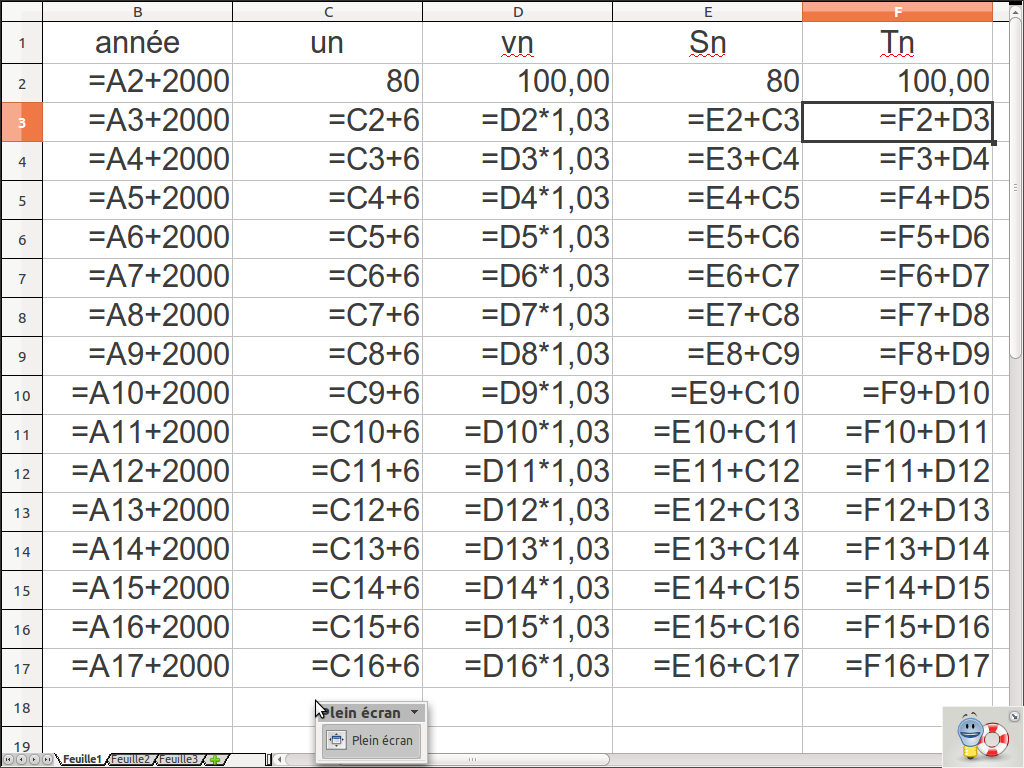This screenshot has height=768, width=1024.
Task: Select the cell containing =D9*1,03
Action: click(517, 393)
